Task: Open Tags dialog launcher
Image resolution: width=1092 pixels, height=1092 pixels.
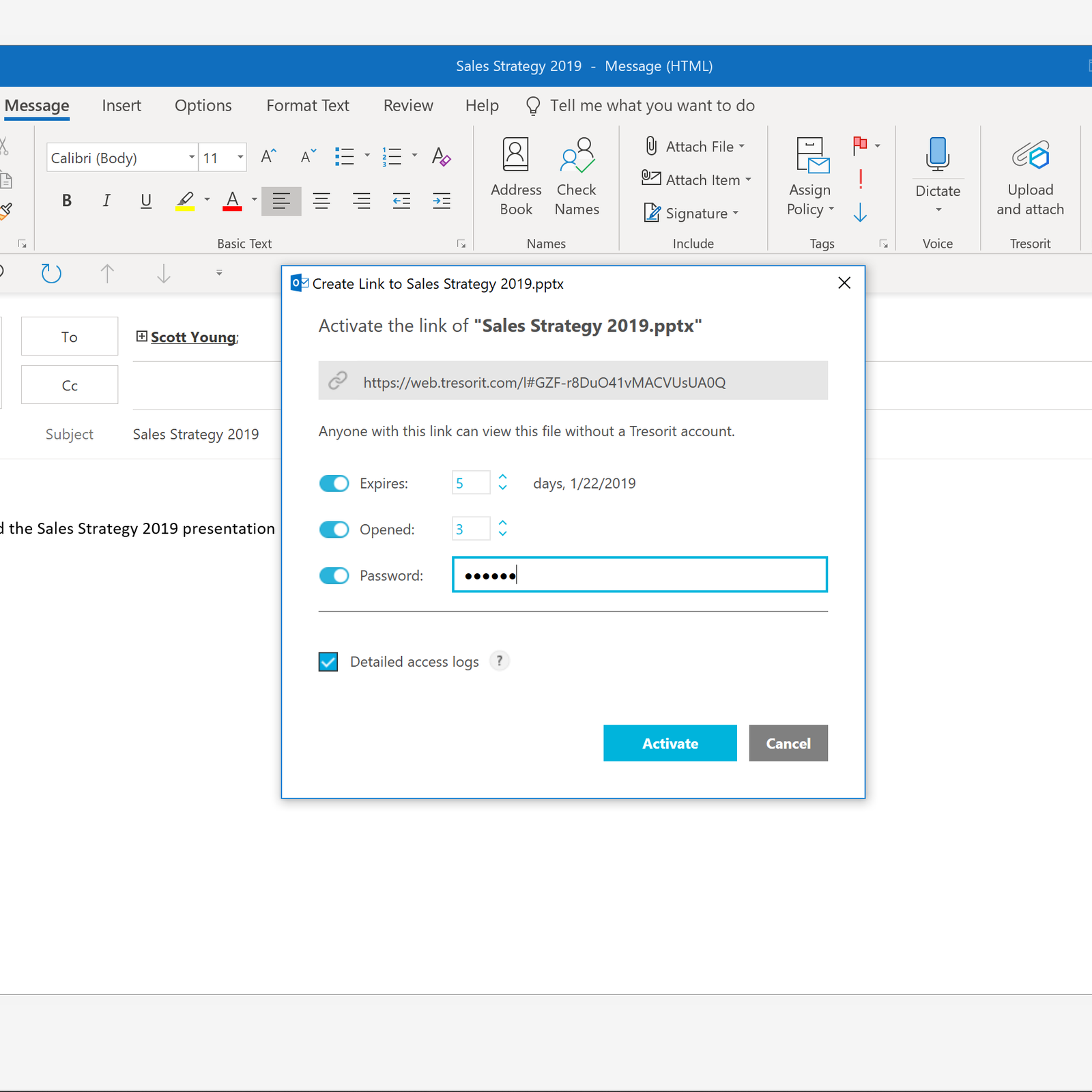Action: (884, 244)
